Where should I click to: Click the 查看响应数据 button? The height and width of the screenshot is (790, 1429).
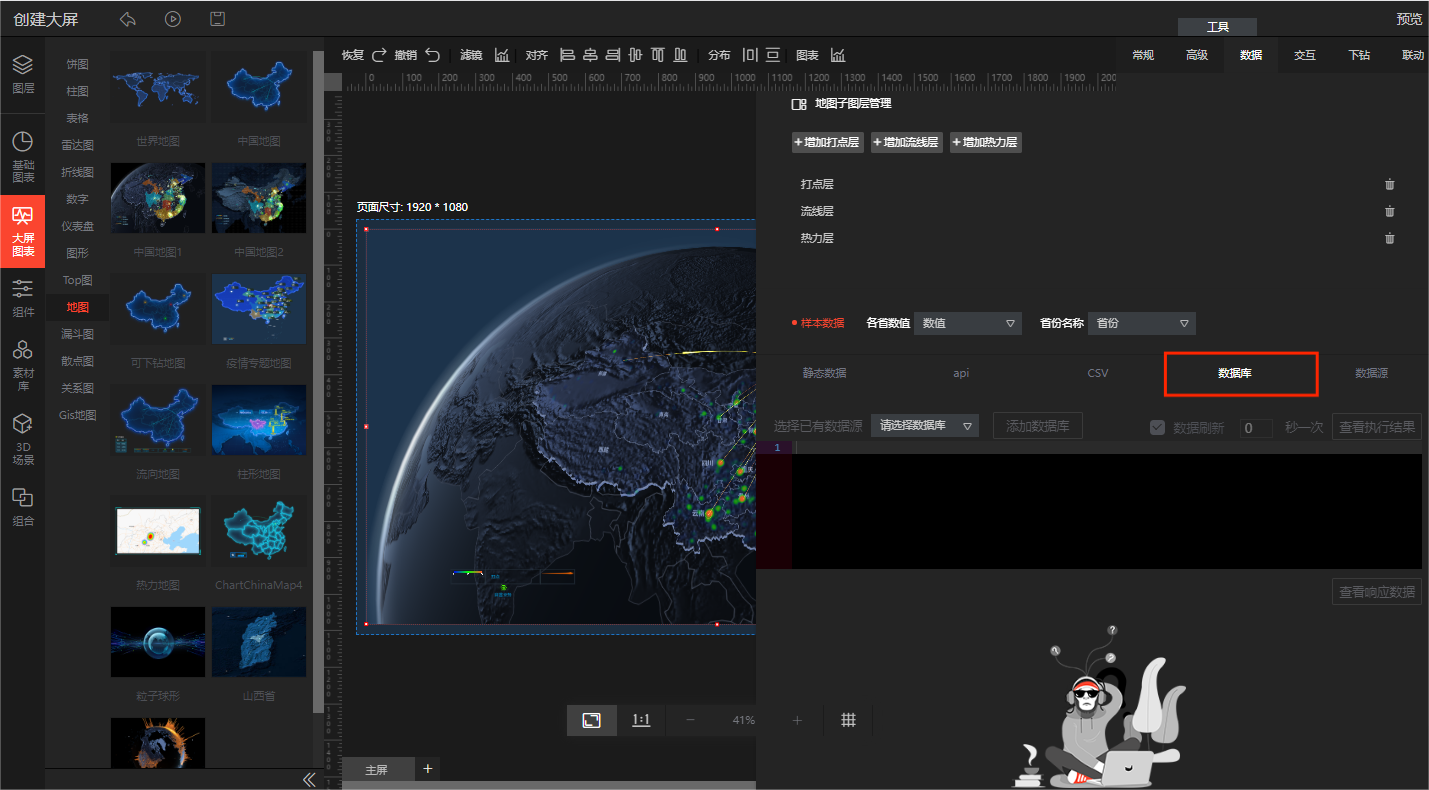coord(1377,592)
